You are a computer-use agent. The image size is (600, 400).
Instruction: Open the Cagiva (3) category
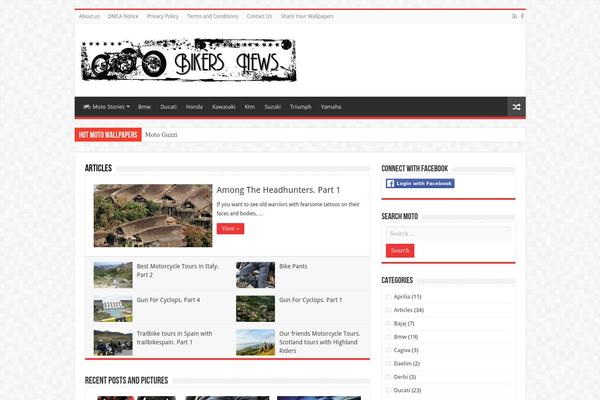[x=406, y=350]
